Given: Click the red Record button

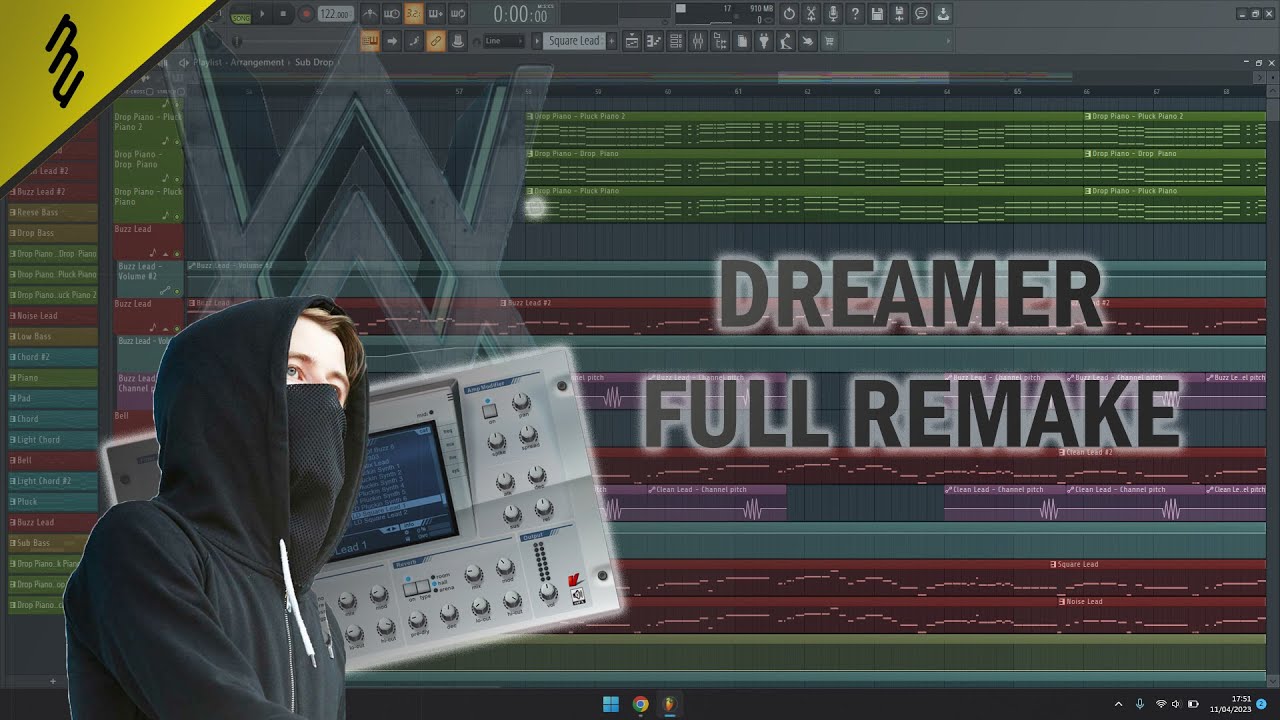Looking at the screenshot, I should pos(306,14).
